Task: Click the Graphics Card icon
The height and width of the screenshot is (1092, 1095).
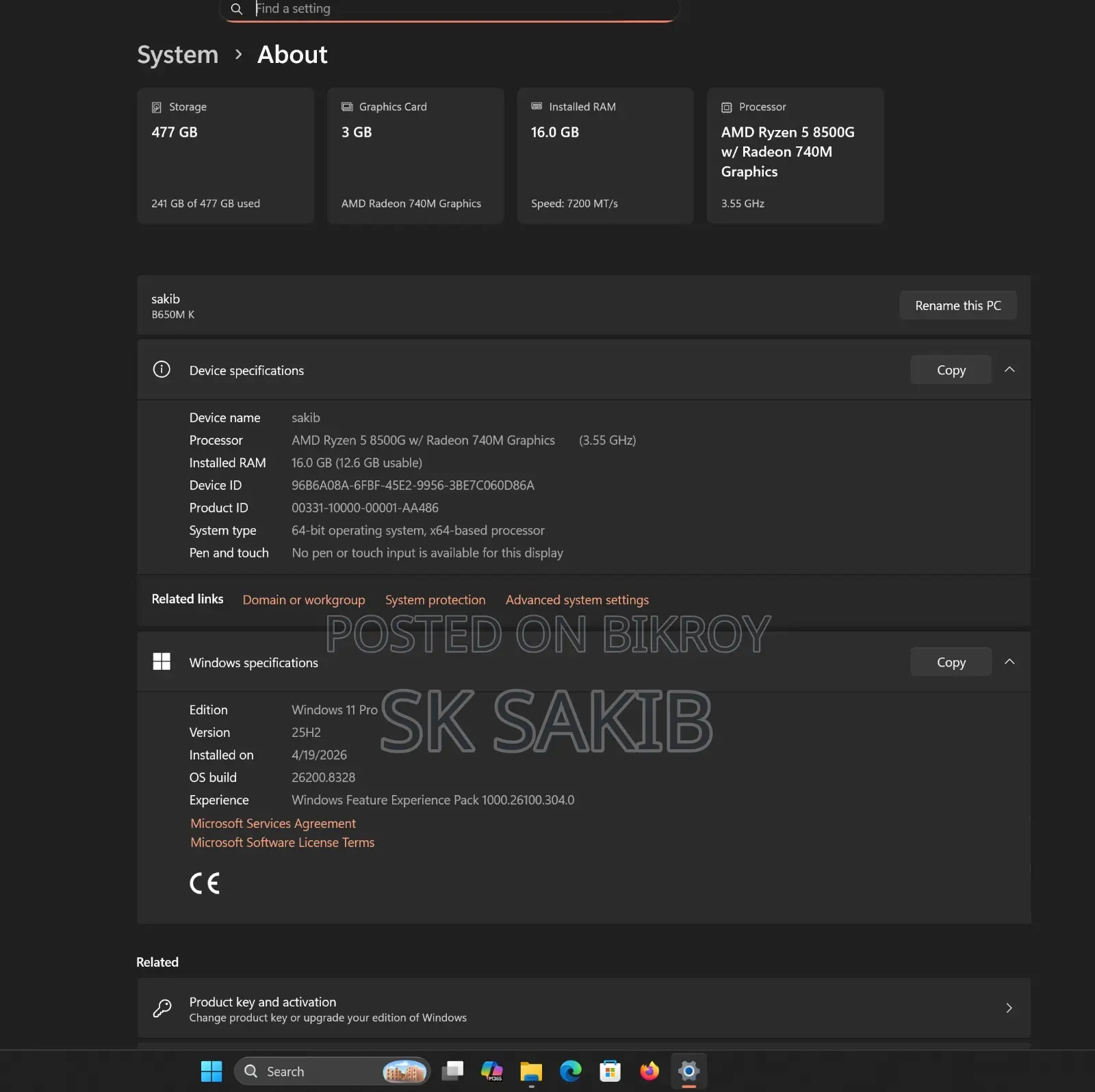Action: 347,107
